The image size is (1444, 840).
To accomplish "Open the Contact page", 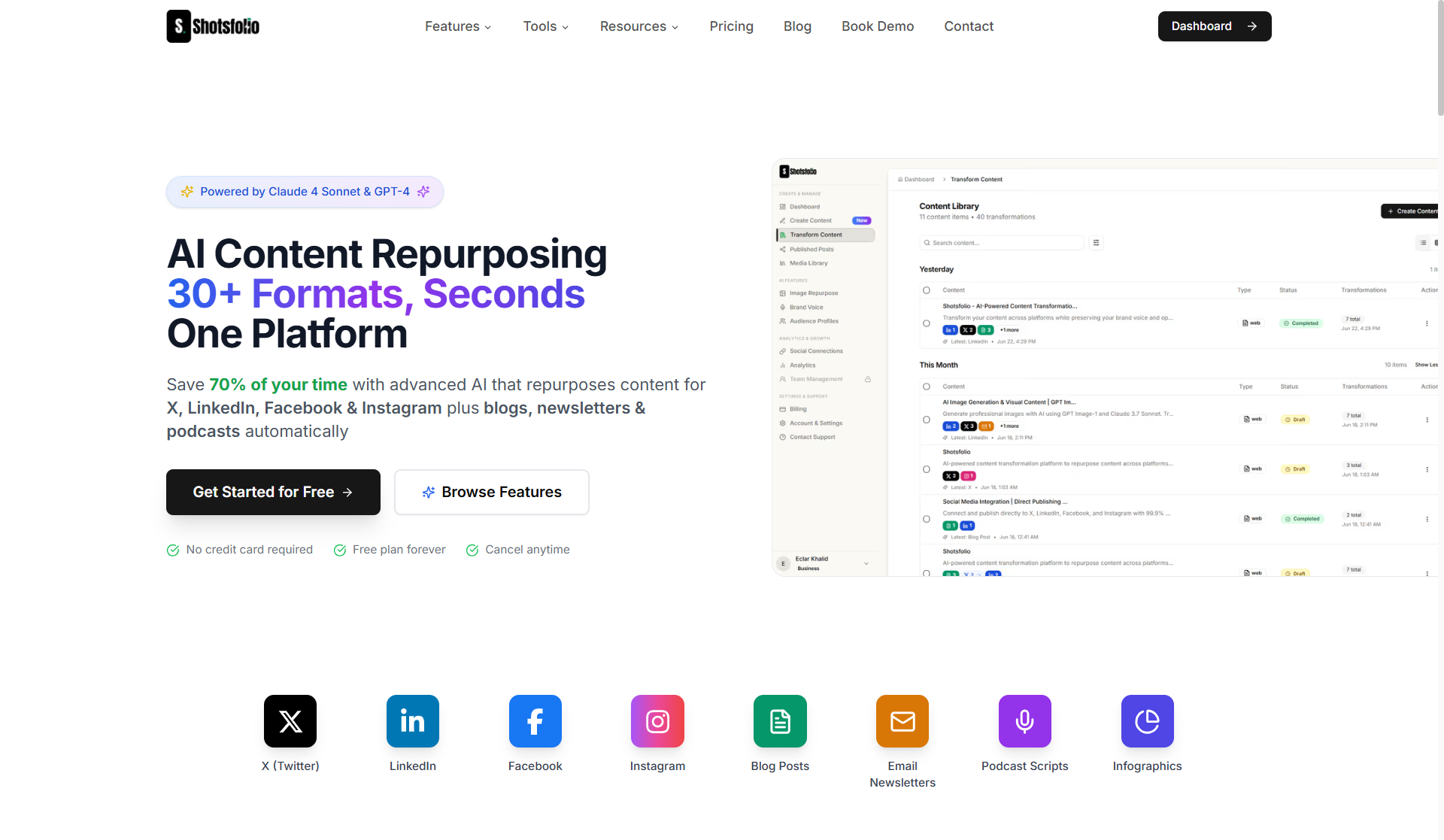I will 969,26.
